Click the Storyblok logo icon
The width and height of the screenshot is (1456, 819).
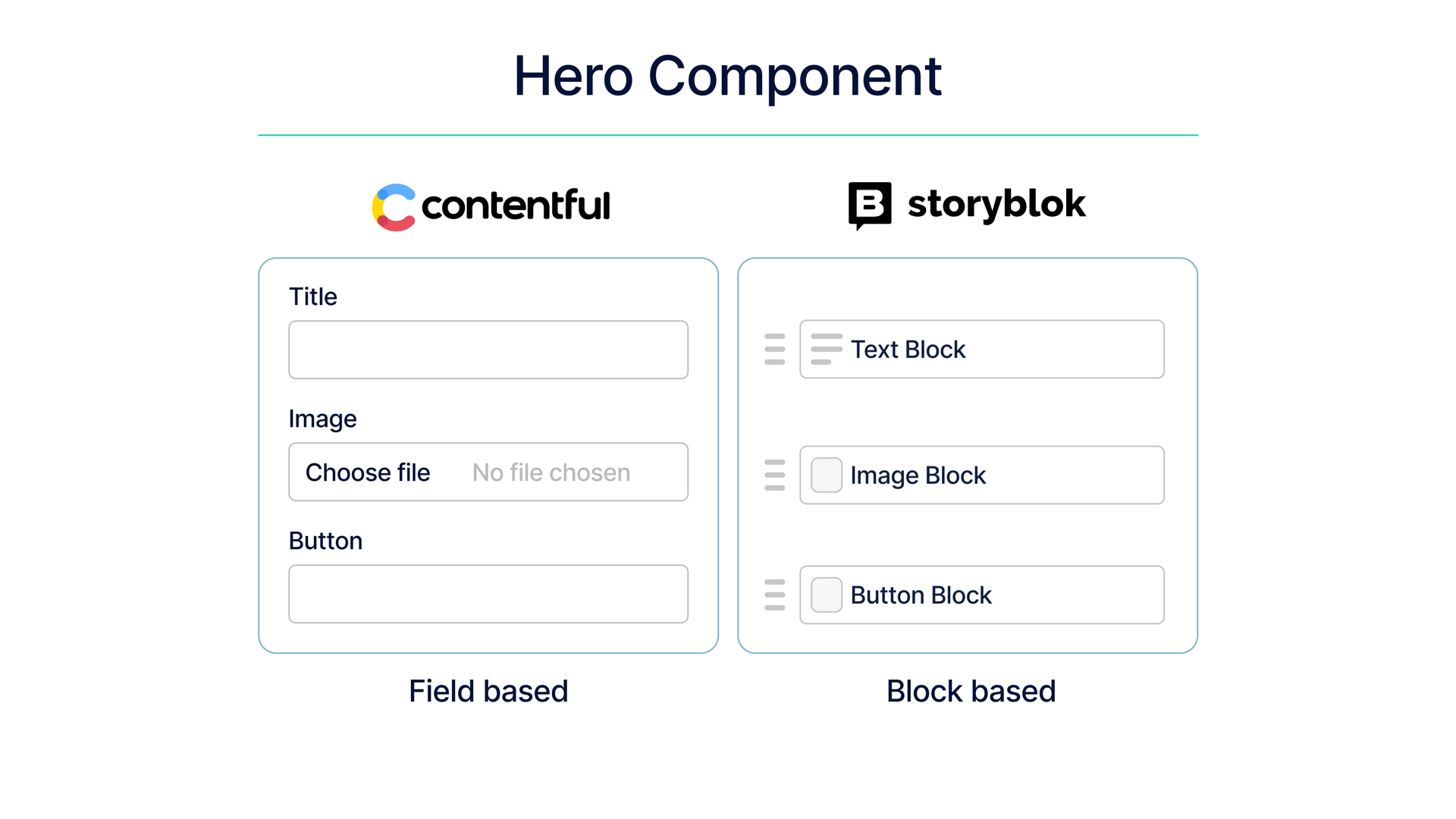[x=869, y=205]
